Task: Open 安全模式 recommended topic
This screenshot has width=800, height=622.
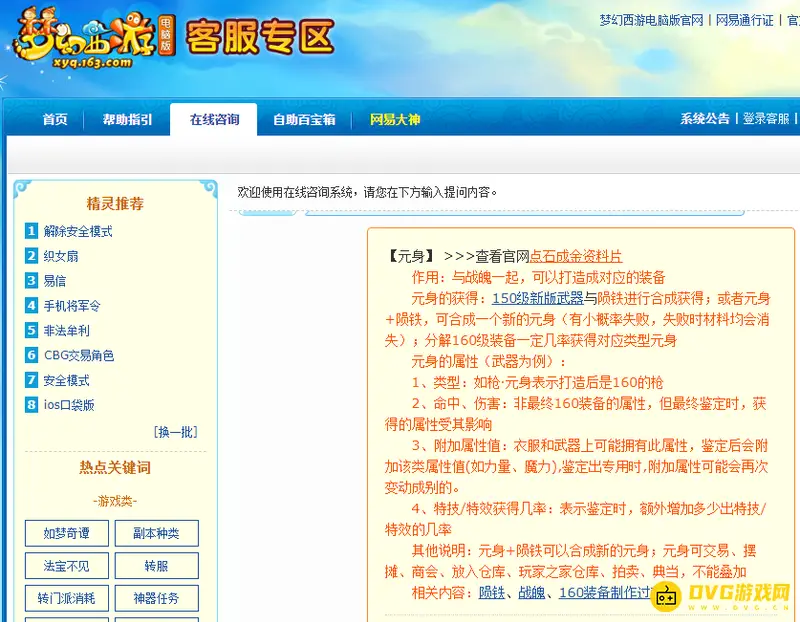Action: click(x=66, y=381)
